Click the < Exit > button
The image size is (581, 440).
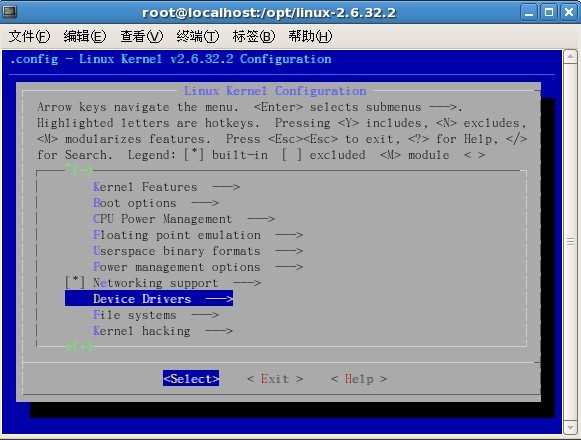(x=275, y=379)
